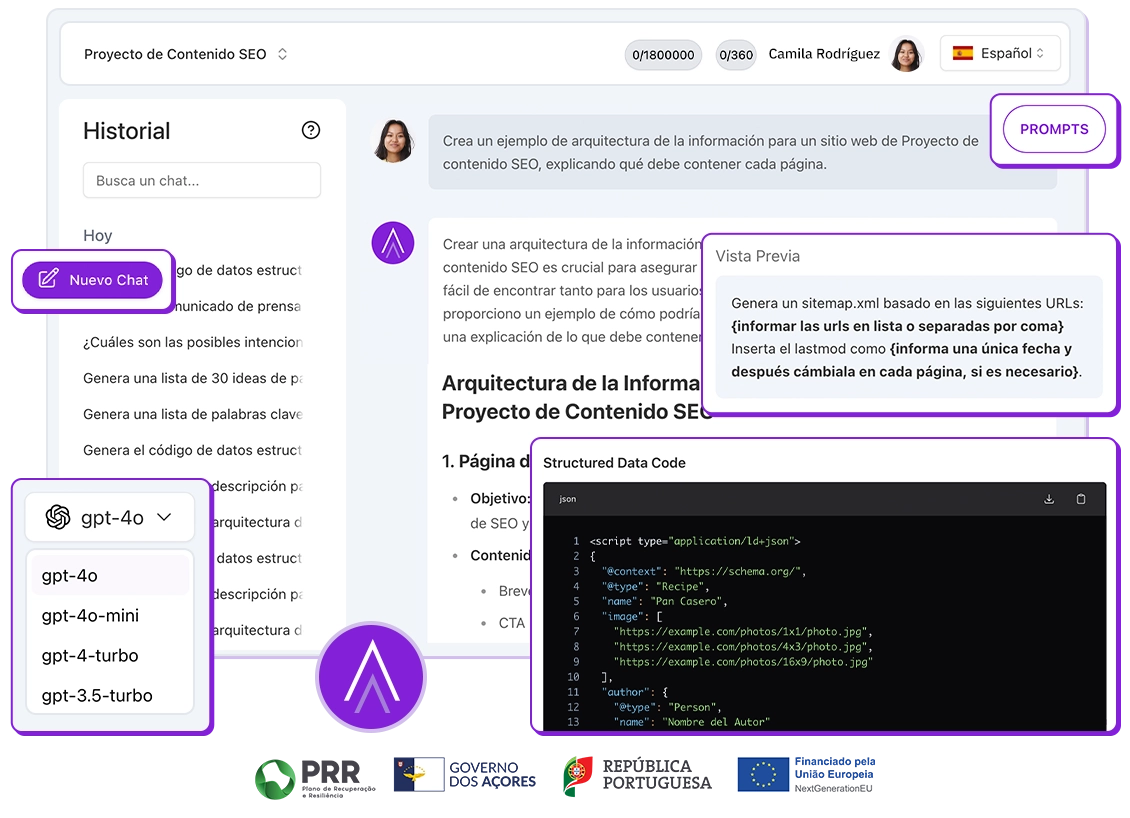
Task: Click the 0/1800000 token usage counter
Action: [663, 55]
